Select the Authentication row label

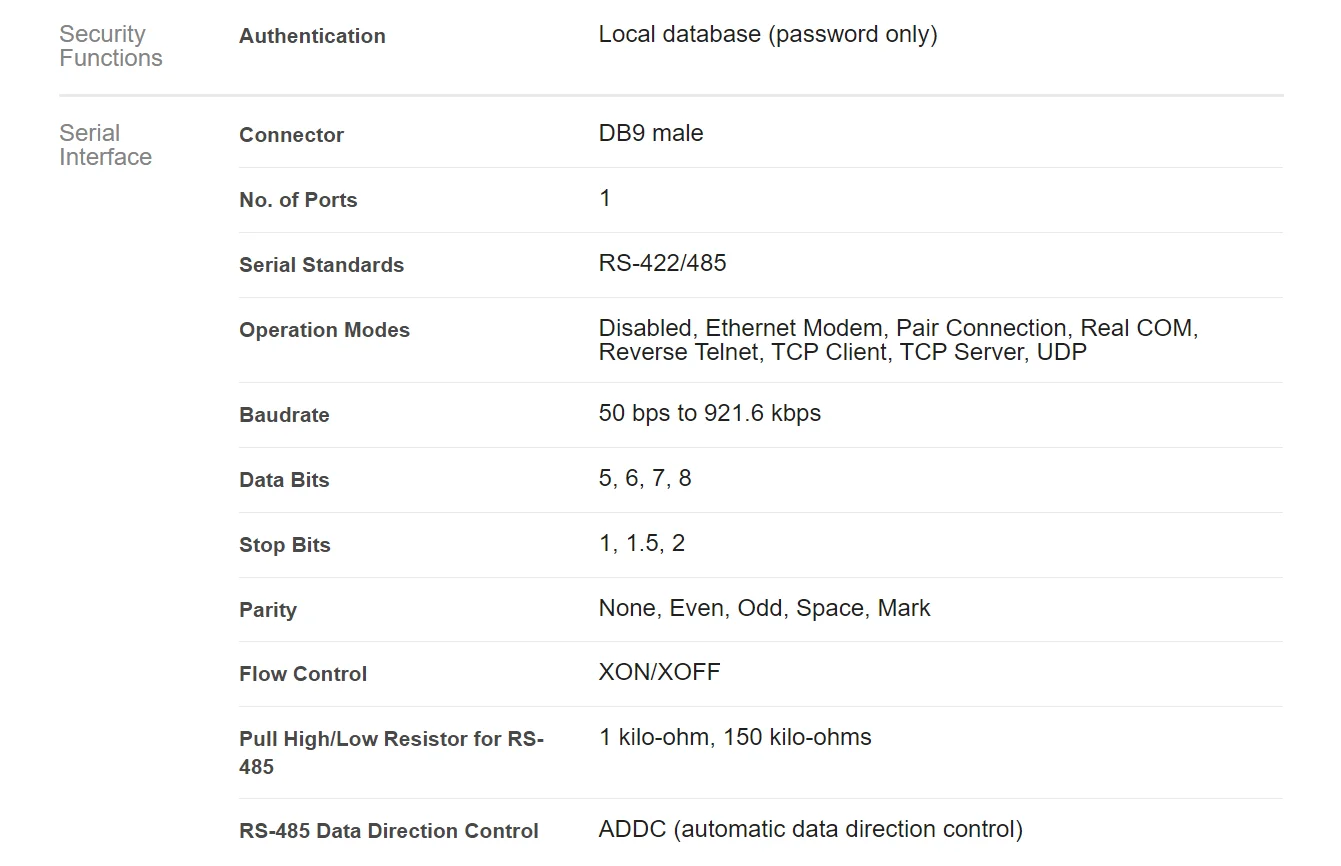tap(312, 36)
